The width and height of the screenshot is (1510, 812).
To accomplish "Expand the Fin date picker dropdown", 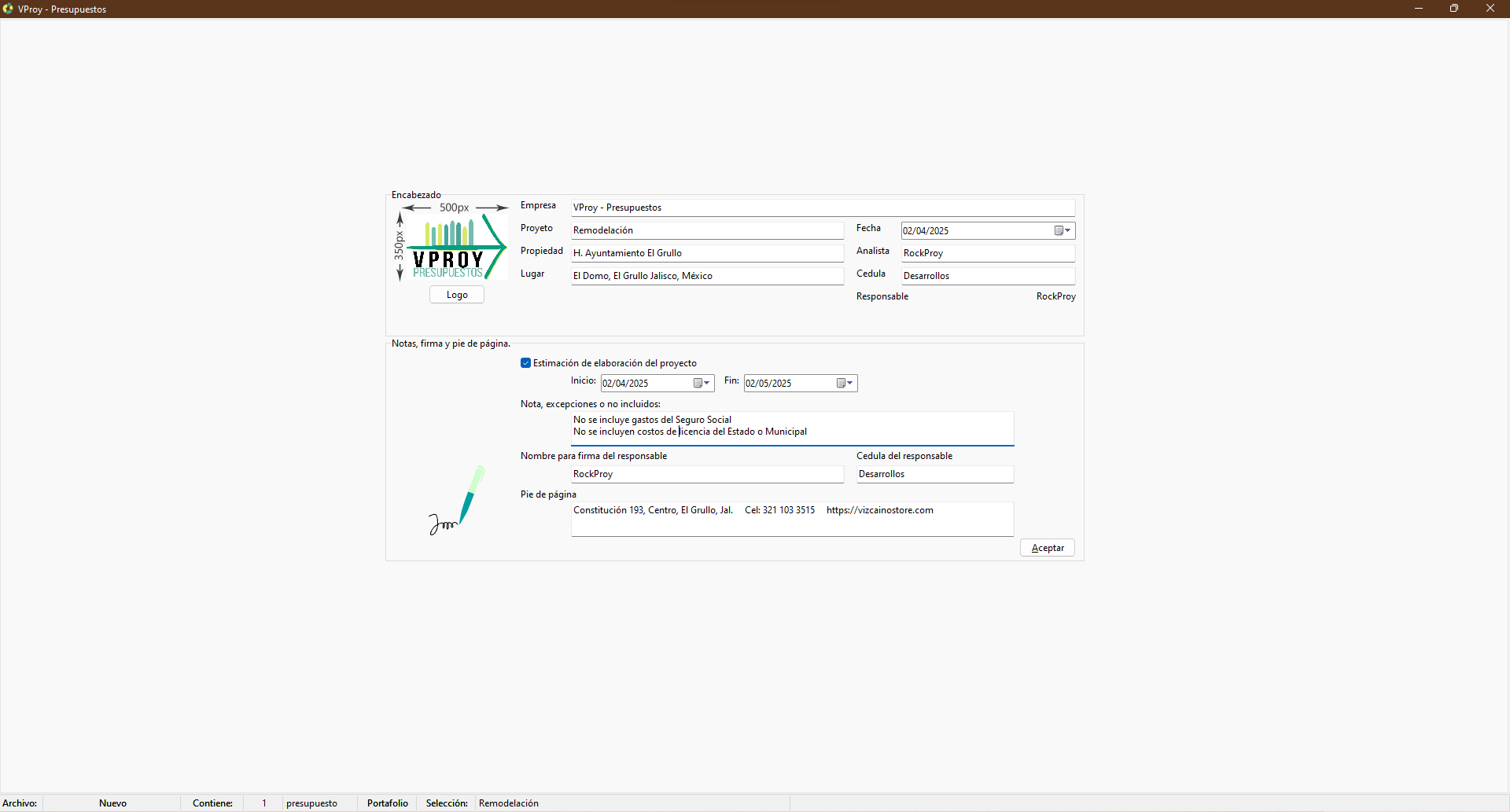I will (845, 384).
